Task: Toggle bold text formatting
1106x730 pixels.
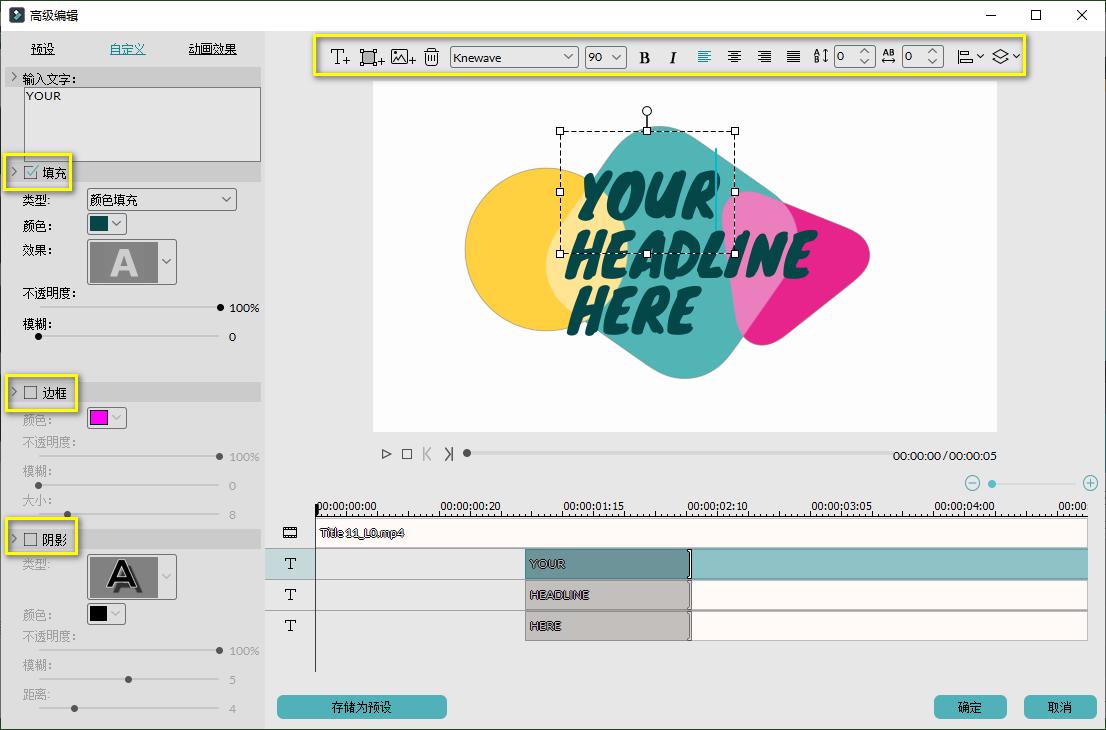Action: pos(644,57)
